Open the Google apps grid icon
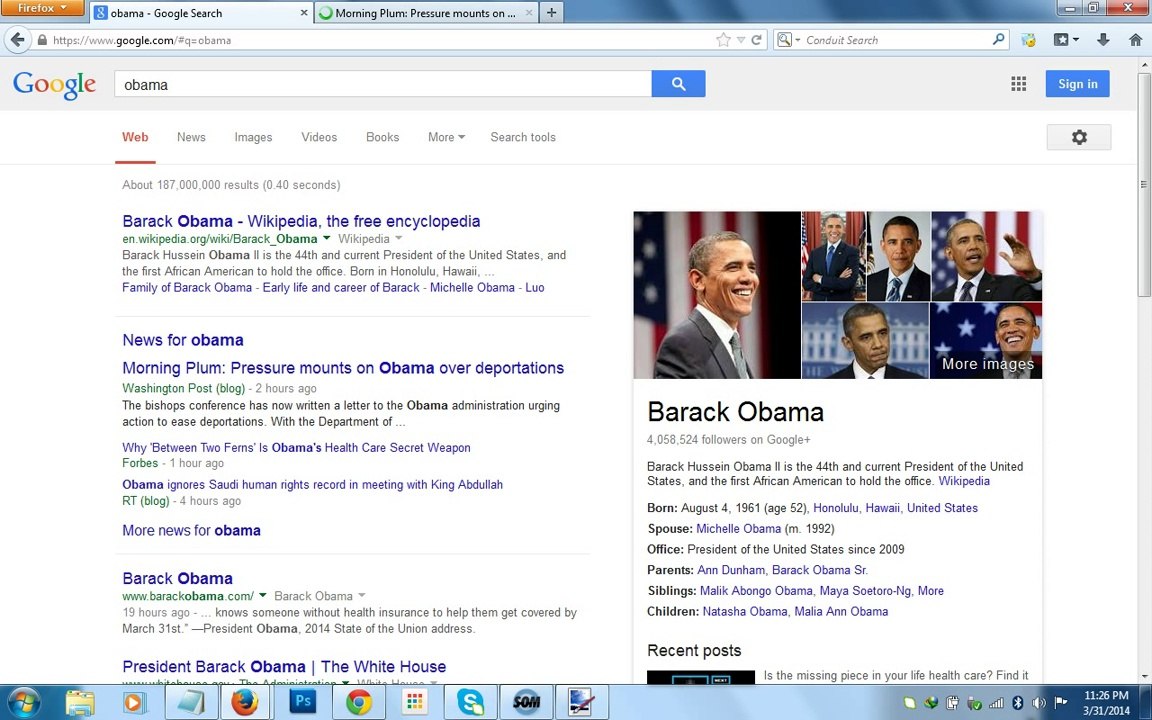Viewport: 1152px width, 720px height. click(x=1018, y=84)
